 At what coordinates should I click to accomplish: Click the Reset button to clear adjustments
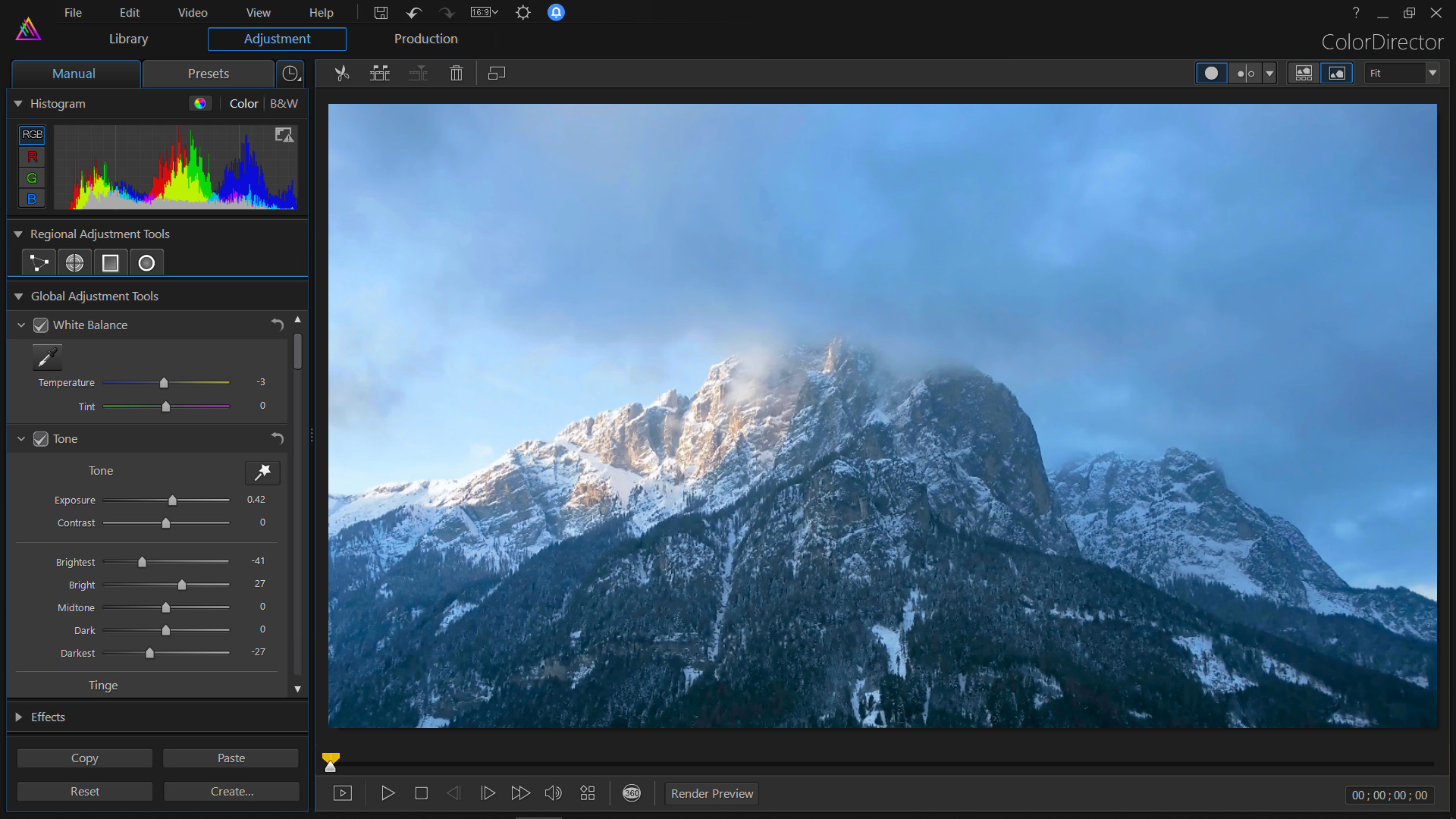coord(84,791)
